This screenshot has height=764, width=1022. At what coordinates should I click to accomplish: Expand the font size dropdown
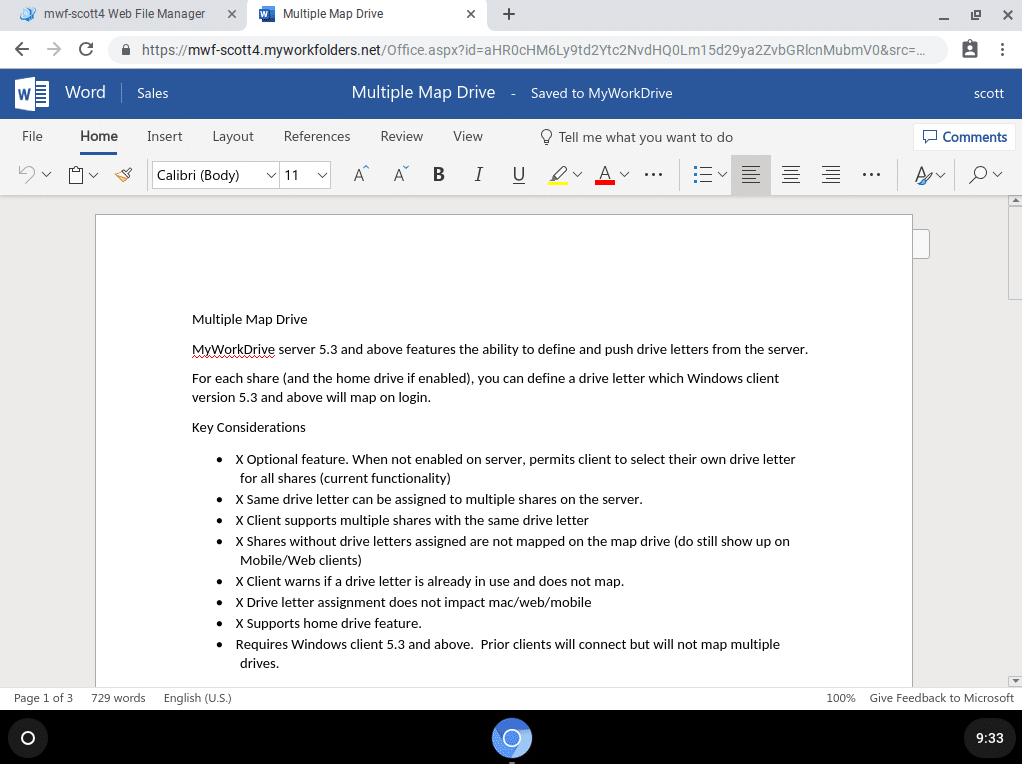pos(322,174)
